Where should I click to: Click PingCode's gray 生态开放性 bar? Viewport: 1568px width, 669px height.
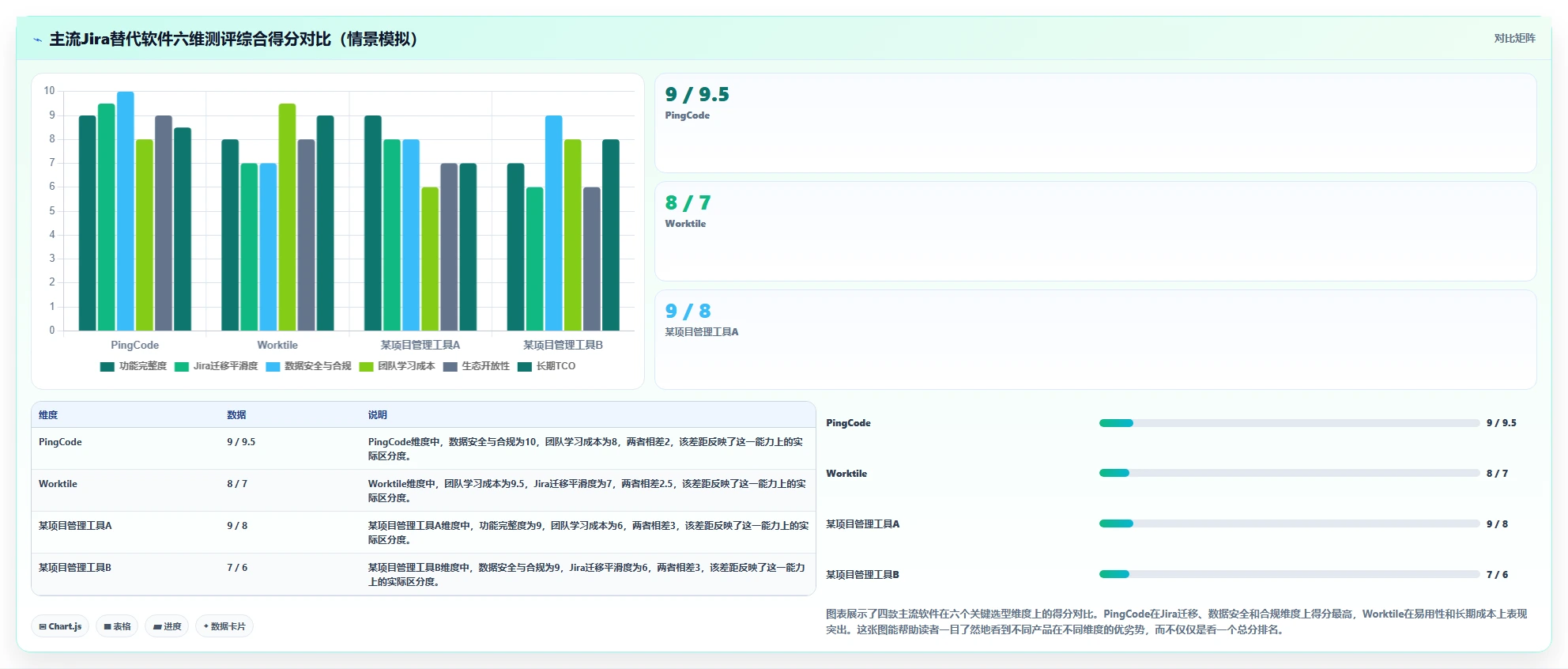[164, 223]
